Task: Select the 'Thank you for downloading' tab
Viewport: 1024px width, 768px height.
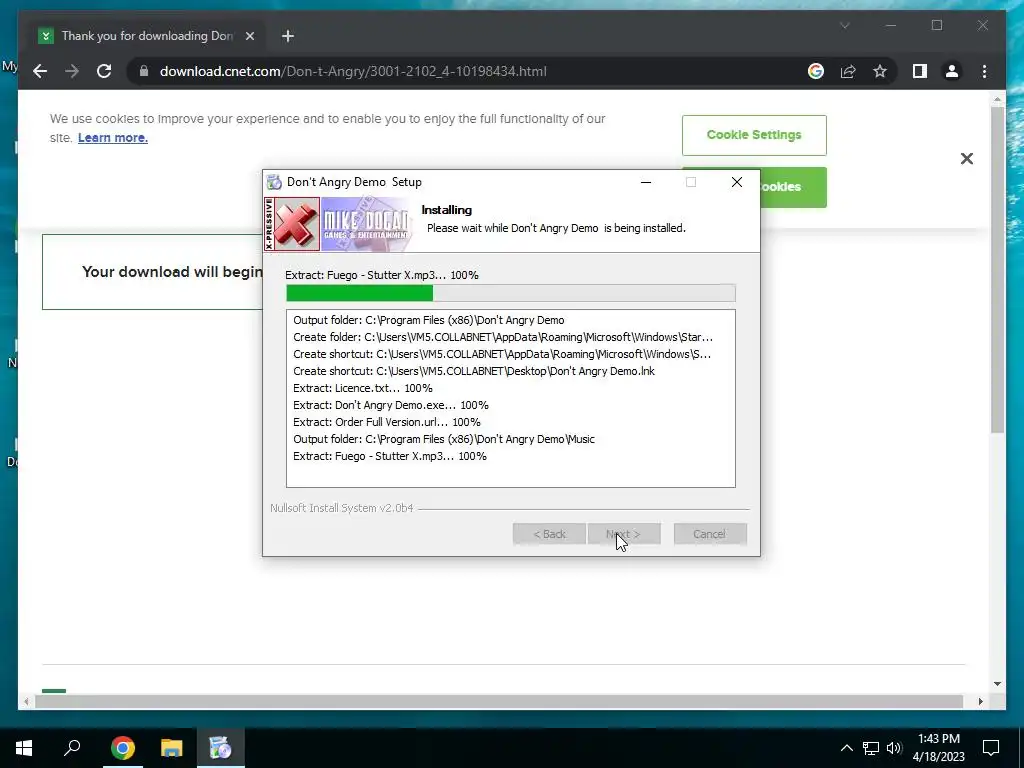Action: pos(148,36)
